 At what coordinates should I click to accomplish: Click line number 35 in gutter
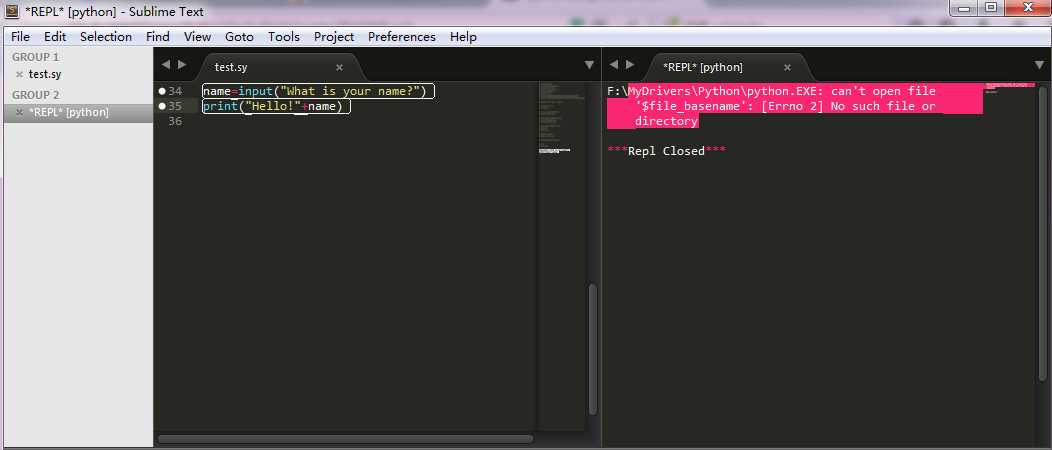click(175, 107)
